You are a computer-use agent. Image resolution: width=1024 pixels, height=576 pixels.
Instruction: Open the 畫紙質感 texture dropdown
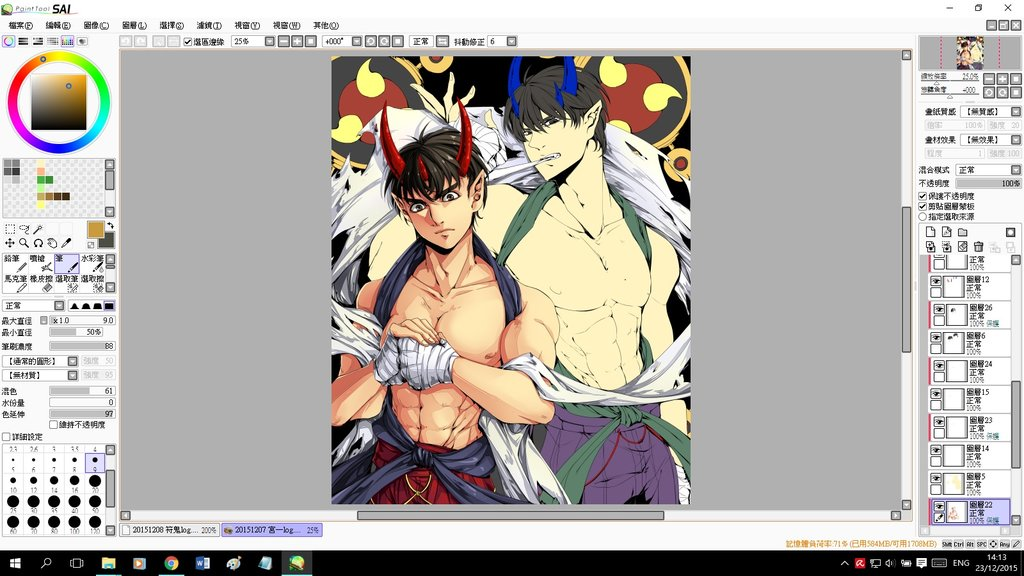[x=1016, y=112]
